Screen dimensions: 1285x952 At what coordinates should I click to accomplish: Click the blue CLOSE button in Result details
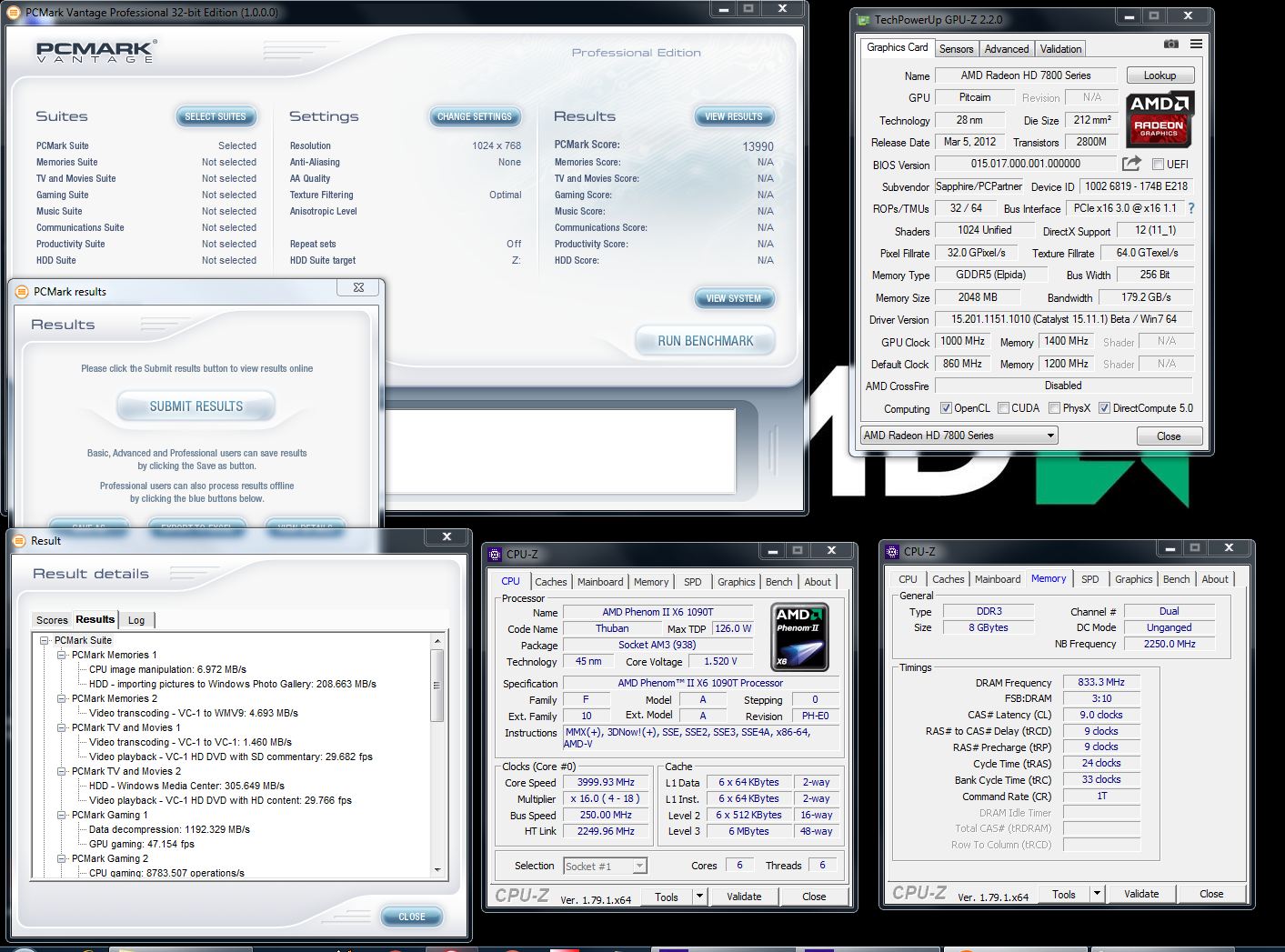(x=411, y=917)
